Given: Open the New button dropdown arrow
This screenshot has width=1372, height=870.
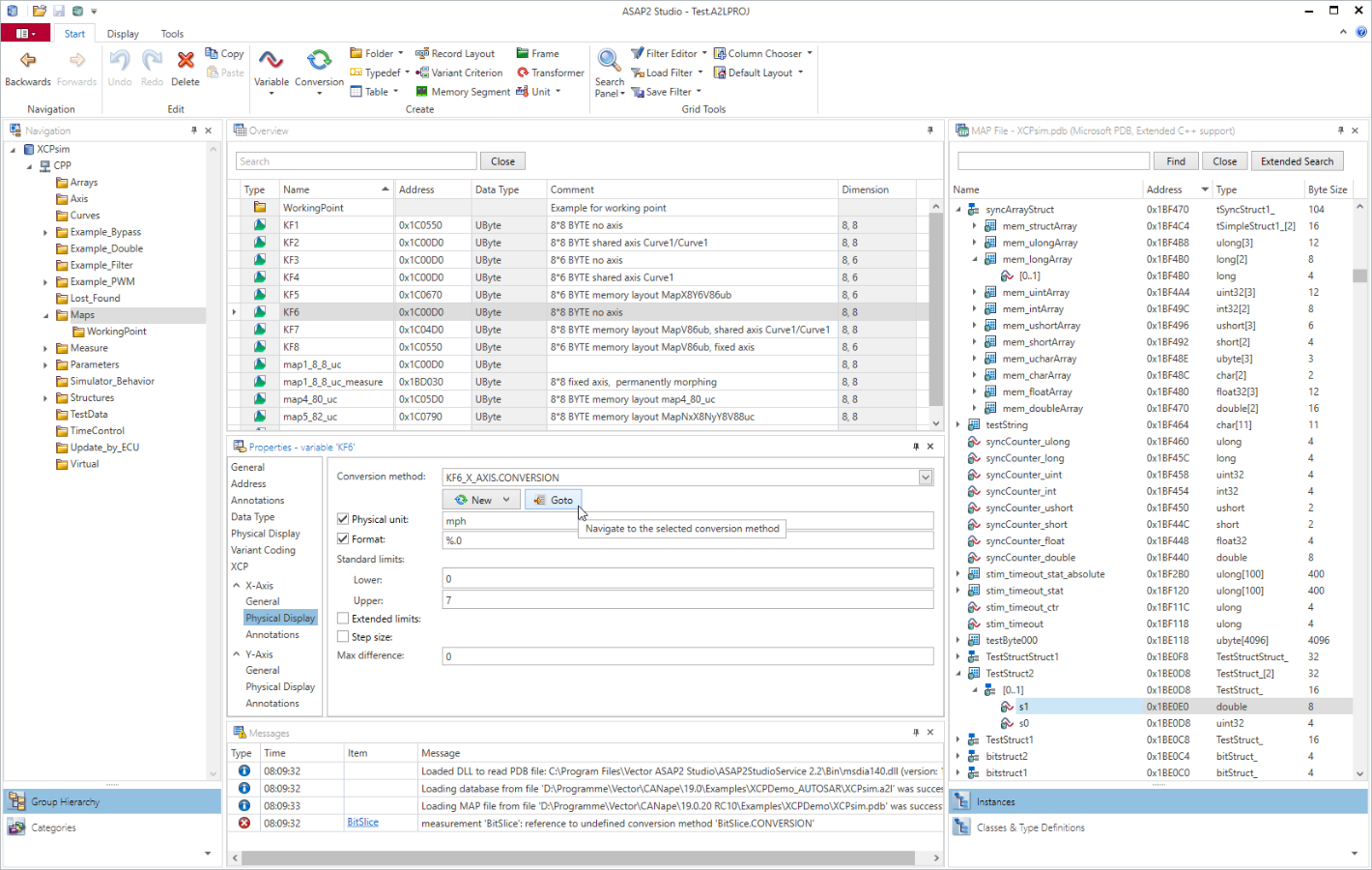Looking at the screenshot, I should (506, 500).
